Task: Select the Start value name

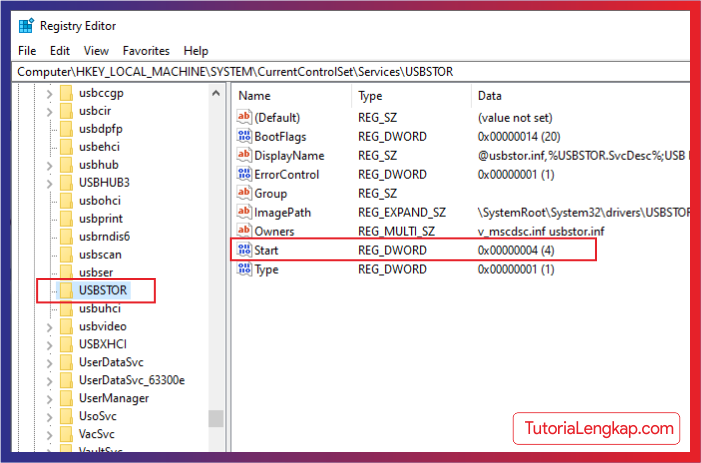Action: [266, 250]
